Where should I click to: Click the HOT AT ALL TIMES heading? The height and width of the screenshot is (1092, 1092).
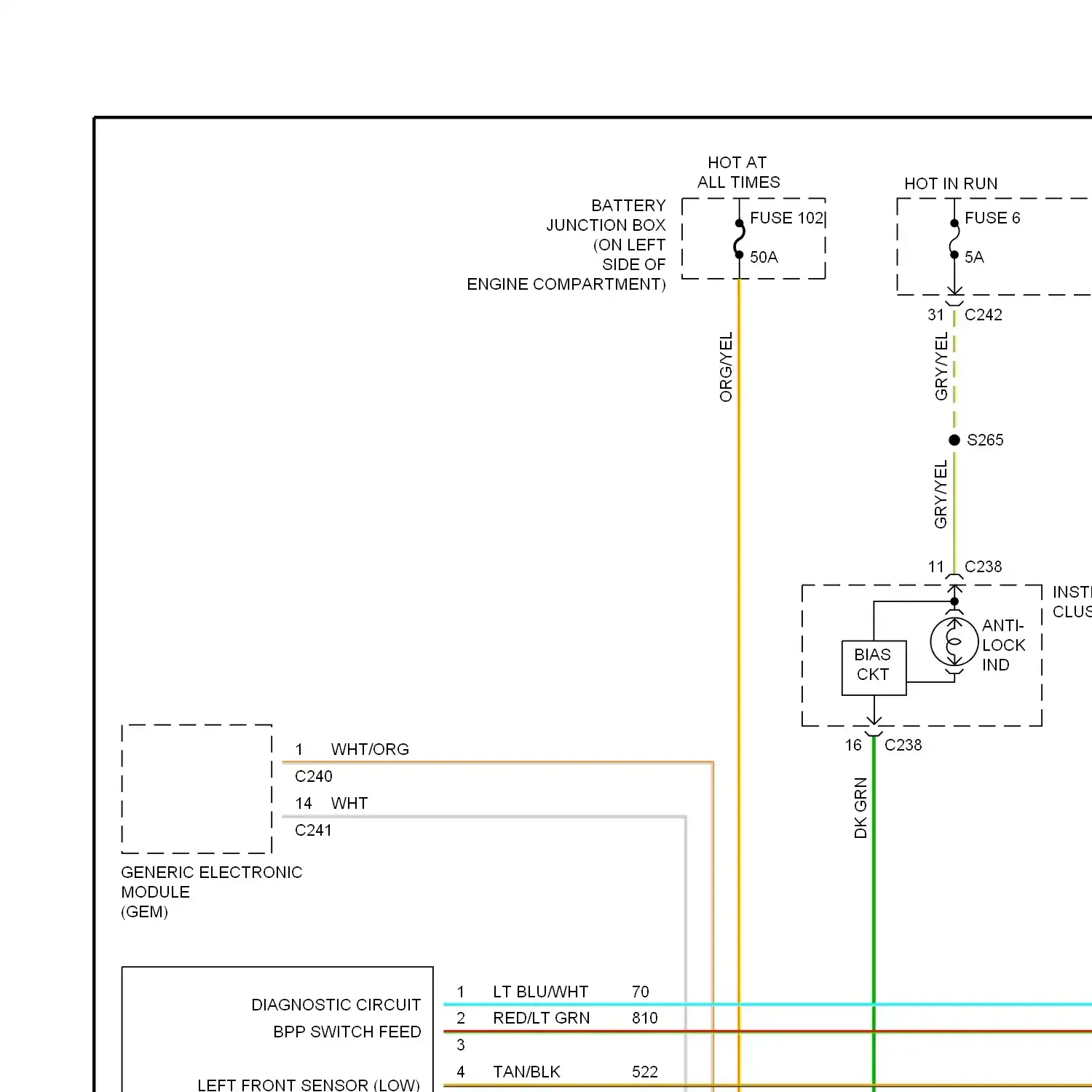(738, 173)
